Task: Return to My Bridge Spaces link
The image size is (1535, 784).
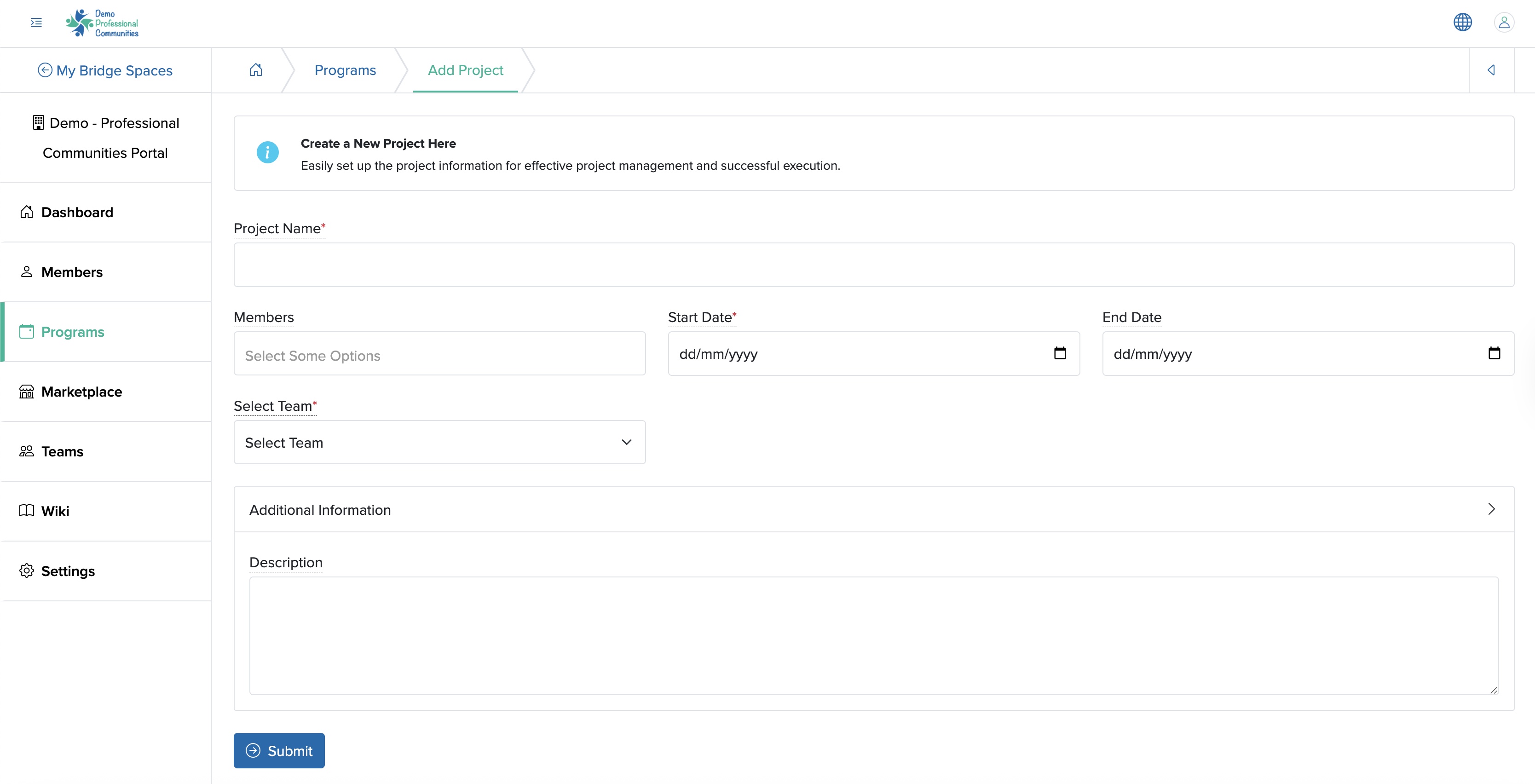Action: coord(114,70)
